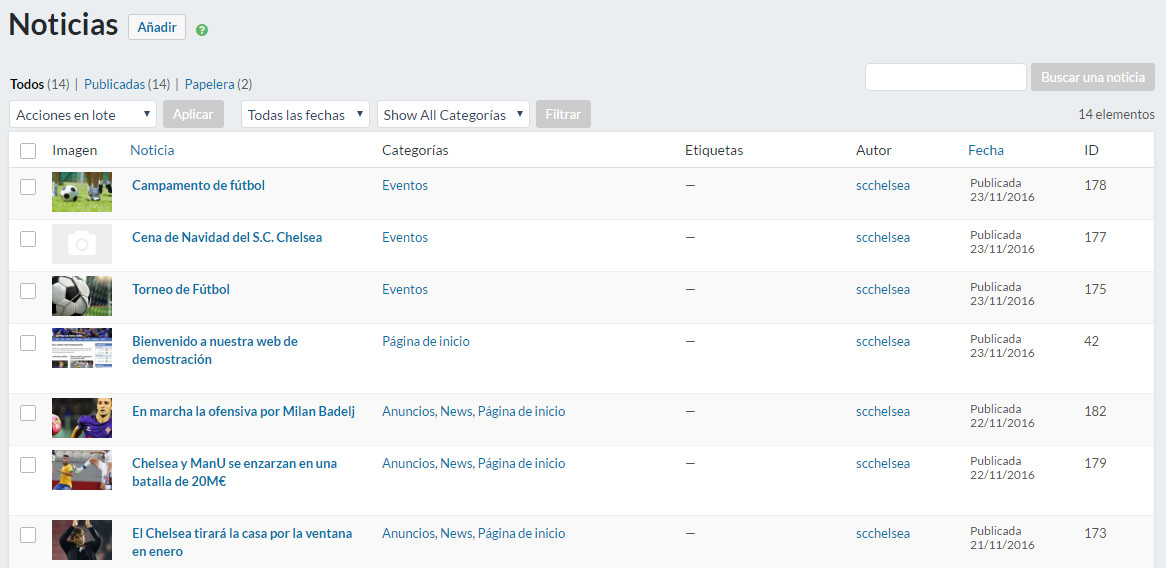This screenshot has height=568, width=1166.
Task: Select the checkbox for Campamento de fútbol
Action: click(28, 186)
